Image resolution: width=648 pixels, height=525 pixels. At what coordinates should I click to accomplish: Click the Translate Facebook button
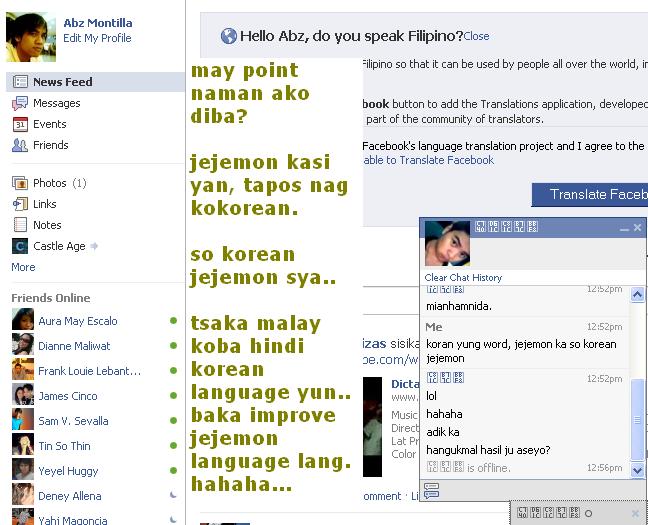pyautogui.click(x=590, y=194)
